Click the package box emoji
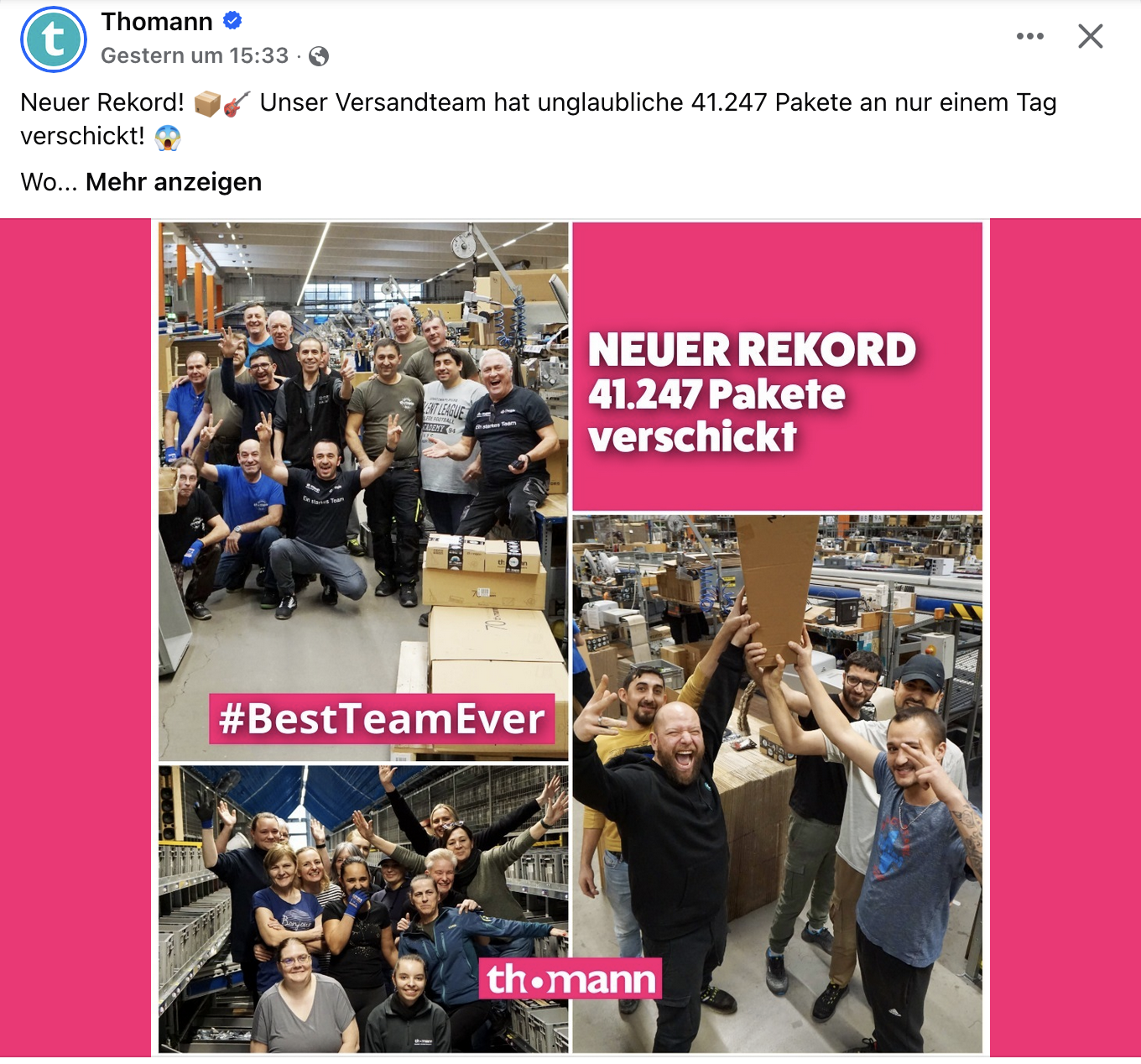The image size is (1141, 1064). coord(207,103)
